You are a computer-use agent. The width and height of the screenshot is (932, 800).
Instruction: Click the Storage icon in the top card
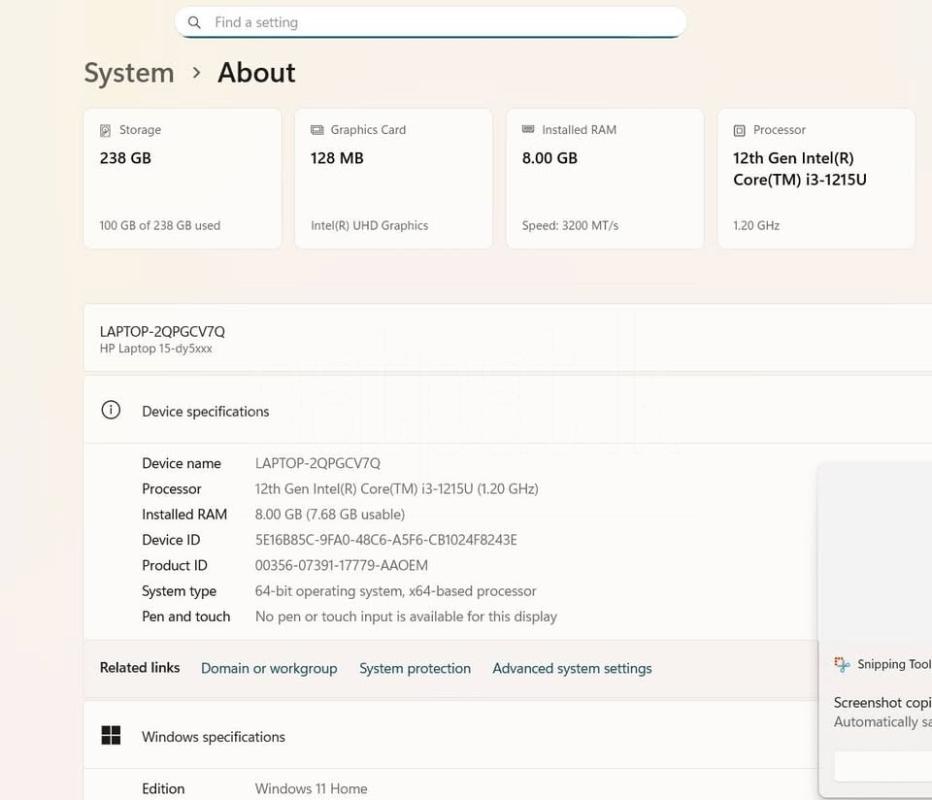(x=105, y=130)
